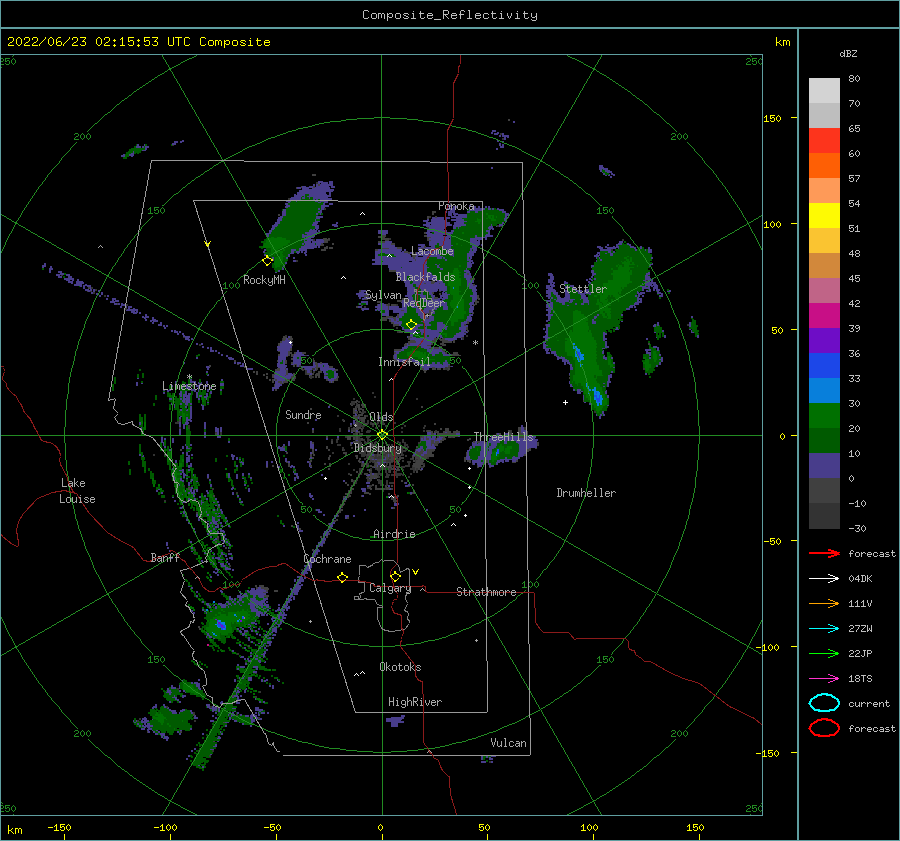Click the Limestone label

(189, 386)
